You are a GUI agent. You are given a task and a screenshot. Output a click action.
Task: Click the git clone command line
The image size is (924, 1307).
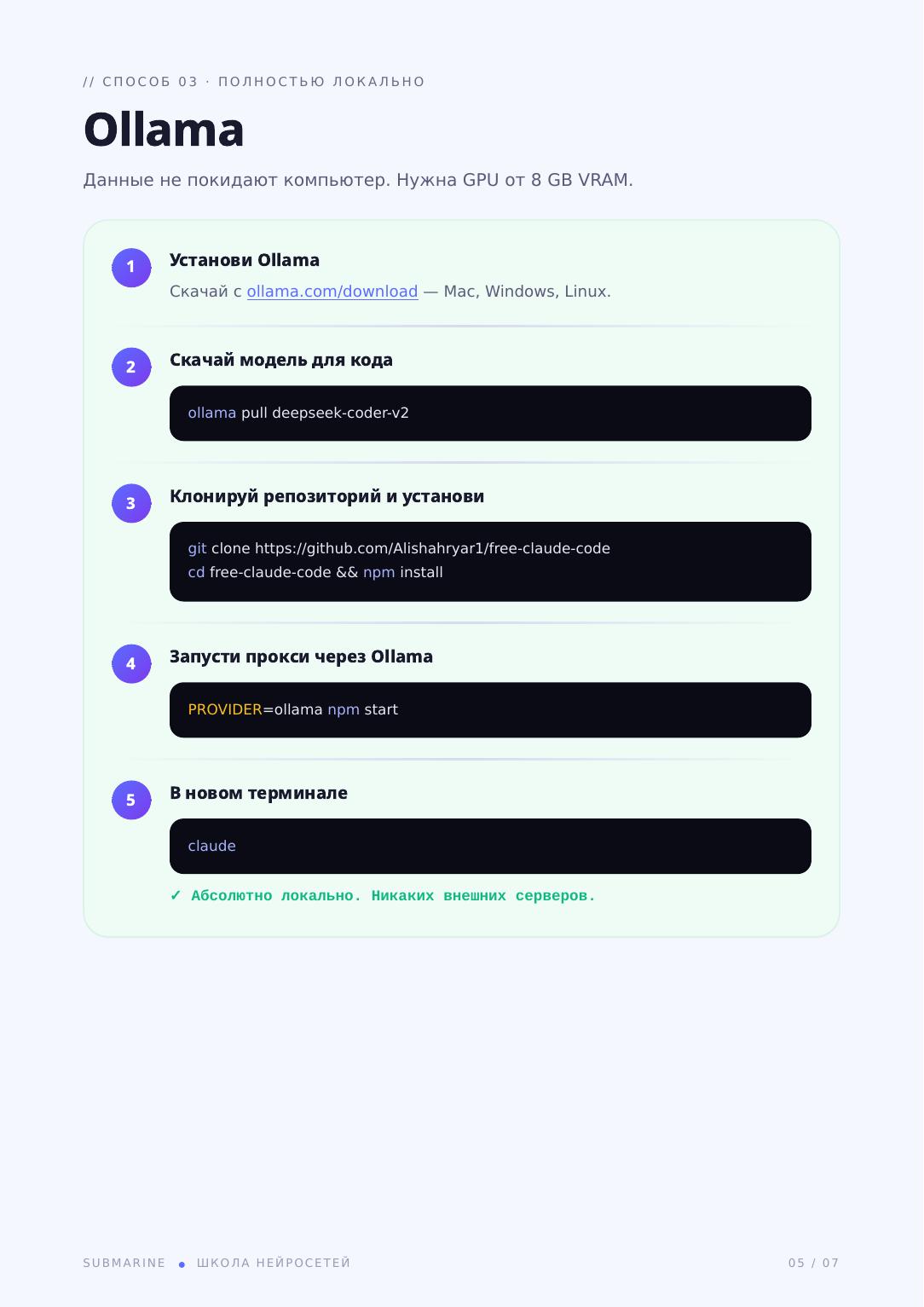point(399,548)
